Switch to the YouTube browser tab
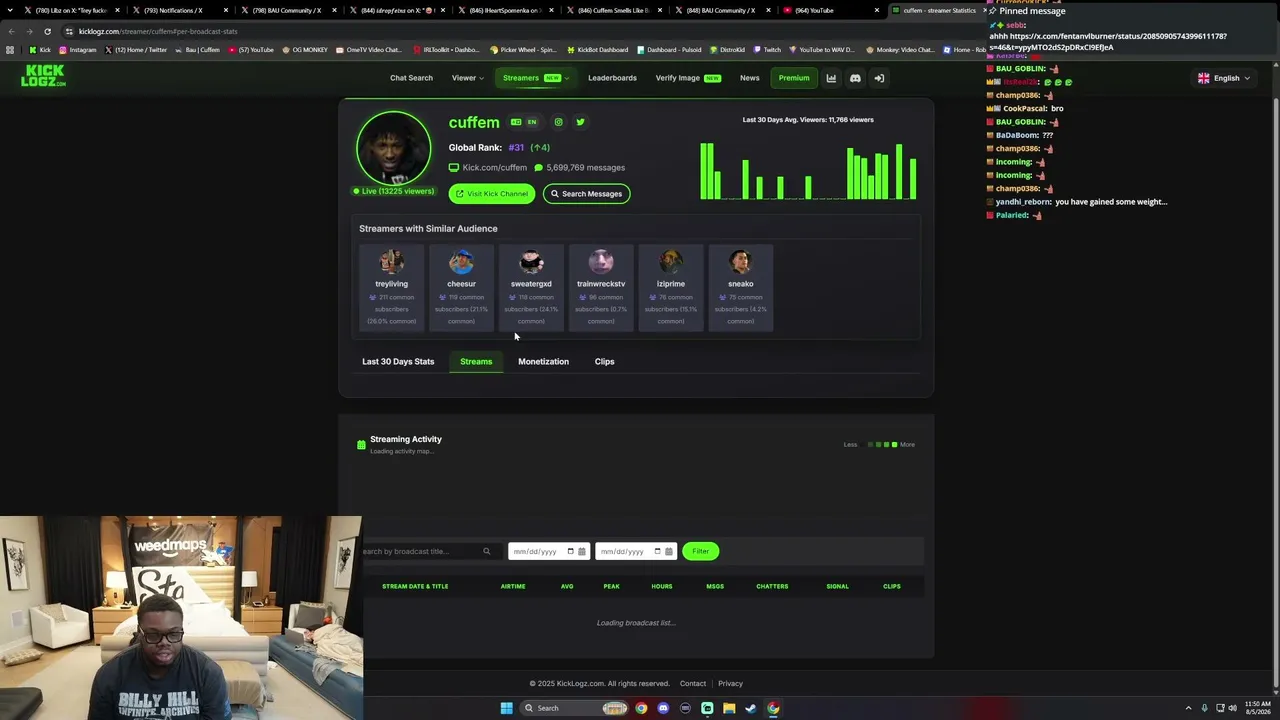This screenshot has width=1280, height=720. click(830, 10)
